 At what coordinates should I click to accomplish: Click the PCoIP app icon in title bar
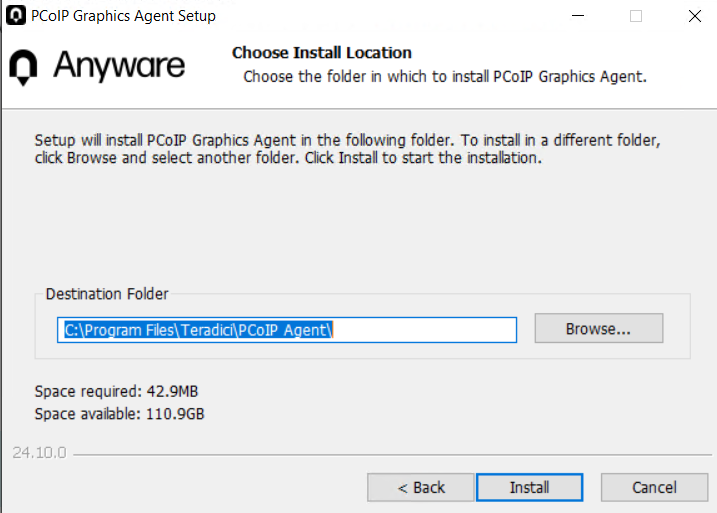coord(16,15)
